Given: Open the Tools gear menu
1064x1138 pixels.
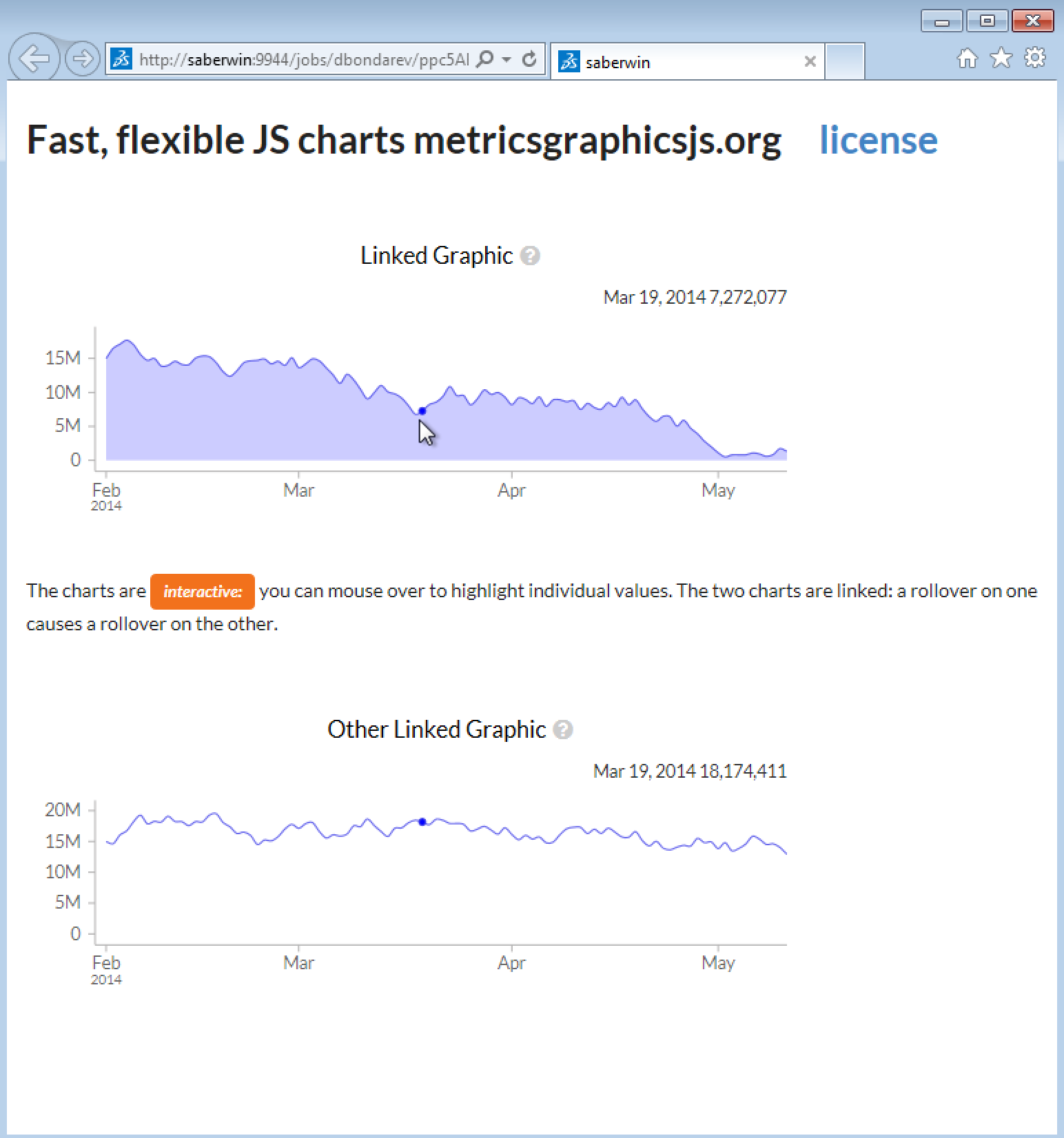Looking at the screenshot, I should coord(1035,58).
